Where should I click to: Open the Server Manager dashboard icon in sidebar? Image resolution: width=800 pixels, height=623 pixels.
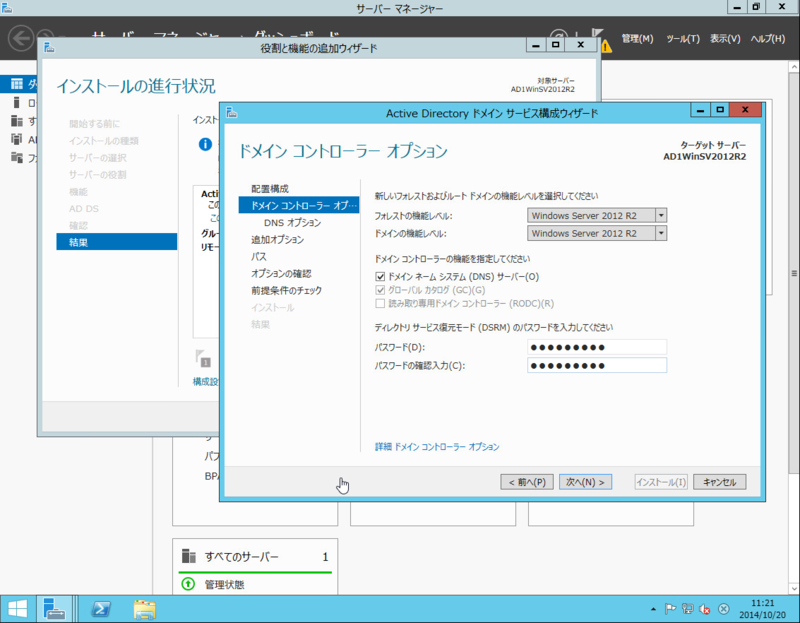pyautogui.click(x=16, y=84)
